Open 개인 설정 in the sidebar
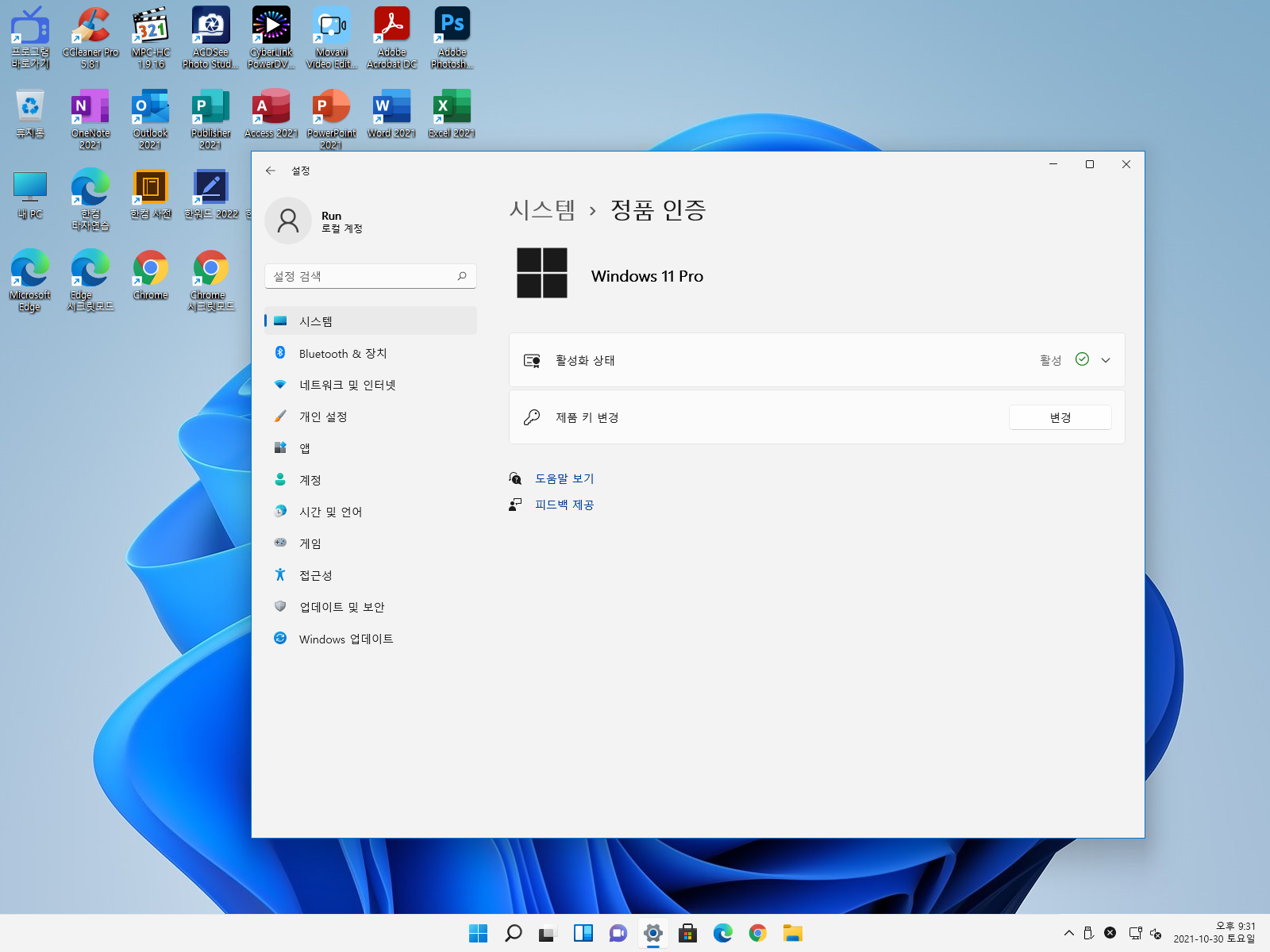1270x952 pixels. coord(371,416)
